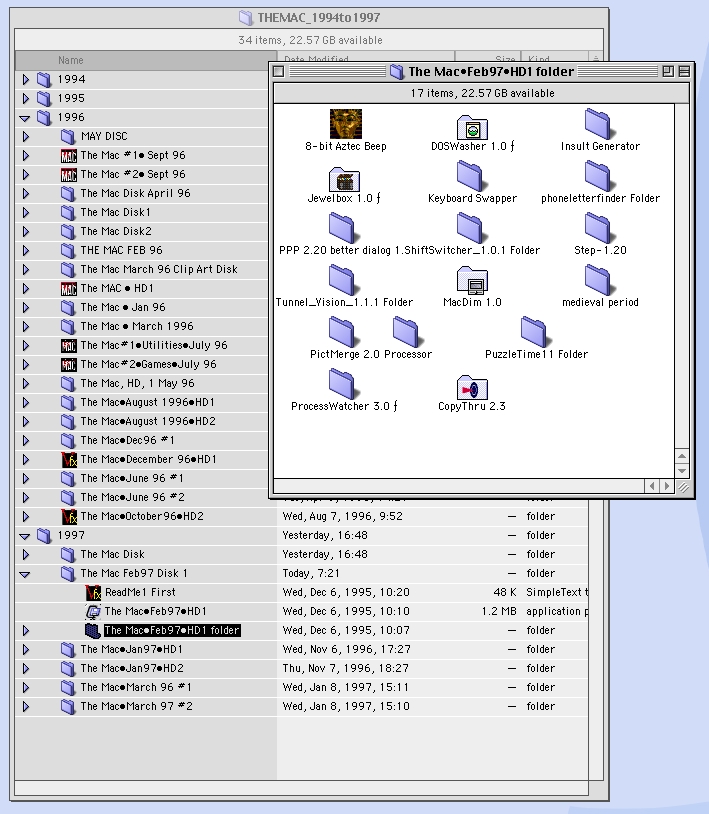Viewport: 709px width, 814px height.
Task: Expand The Mac•Jan97•HD1 folder
Action: 25,649
